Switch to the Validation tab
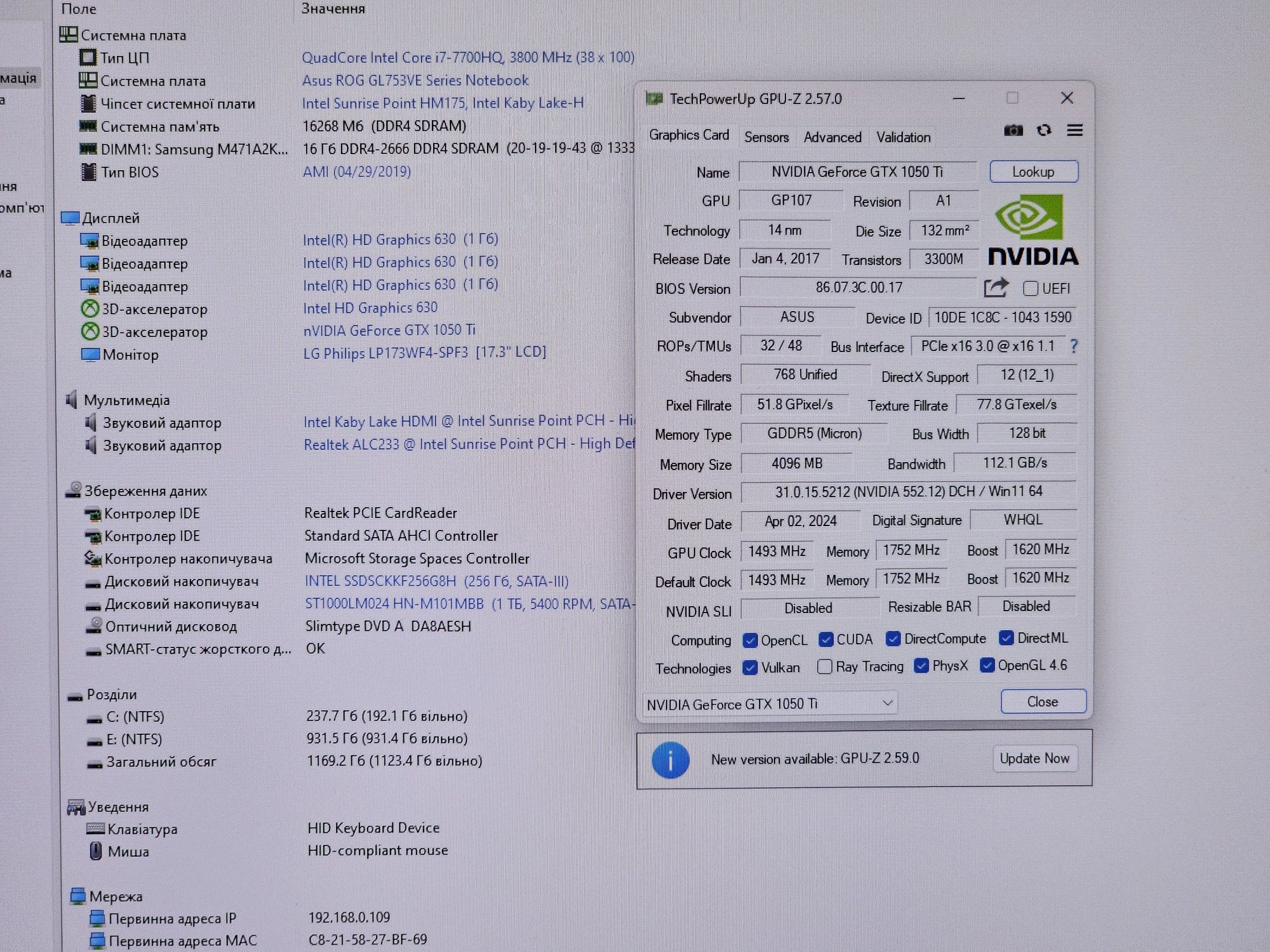 tap(904, 137)
